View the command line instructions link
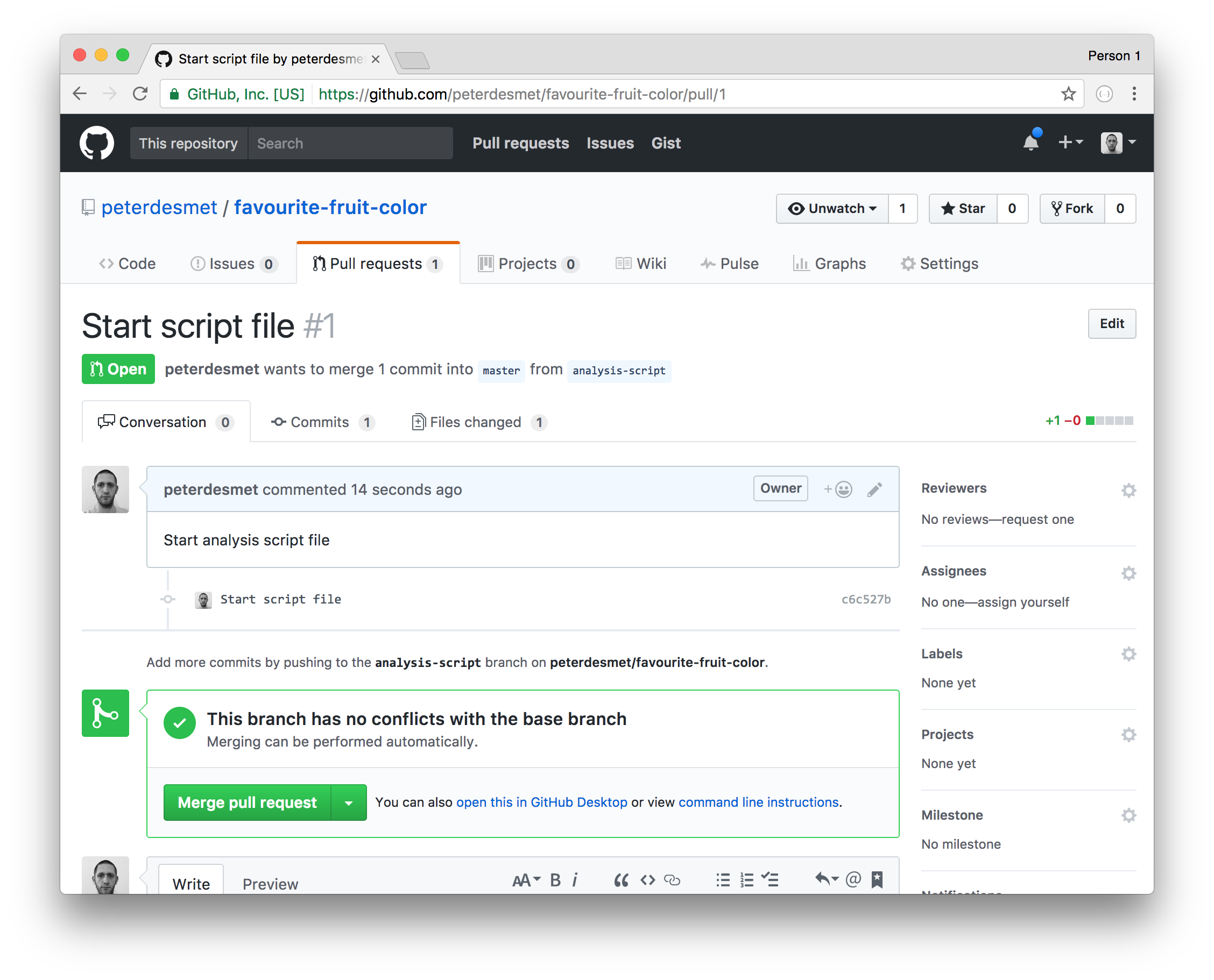 758,801
